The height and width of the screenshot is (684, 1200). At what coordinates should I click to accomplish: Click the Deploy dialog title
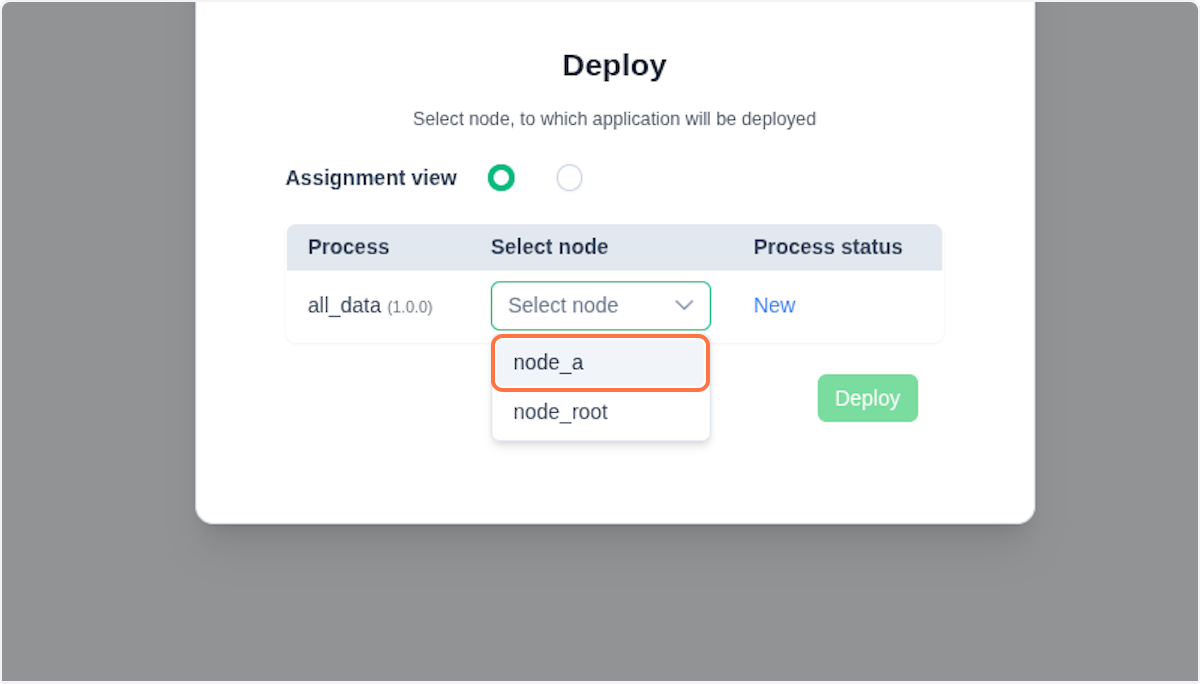click(613, 64)
